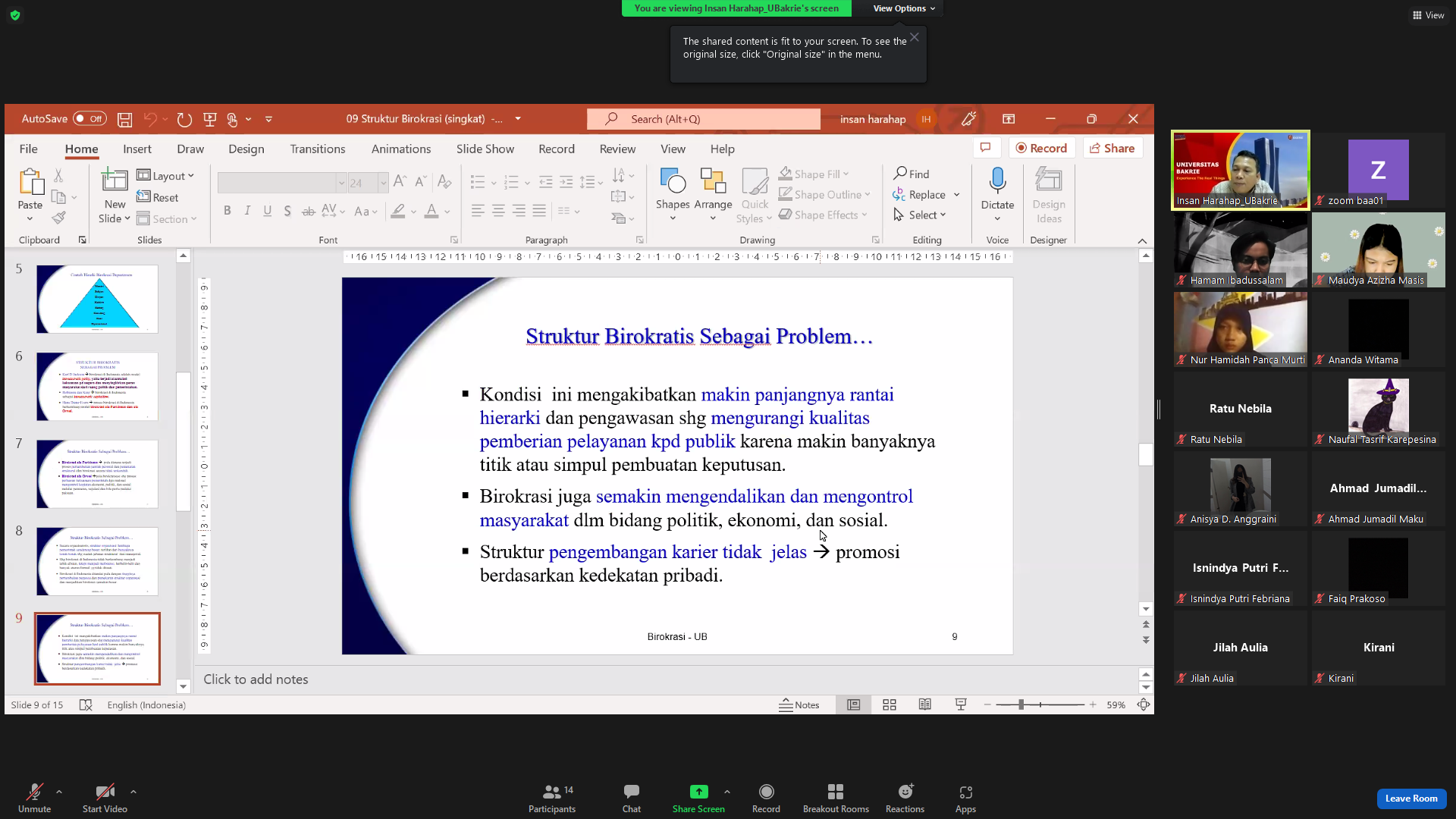Click the Search box in title bar
The height and width of the screenshot is (819, 1456).
tap(704, 119)
